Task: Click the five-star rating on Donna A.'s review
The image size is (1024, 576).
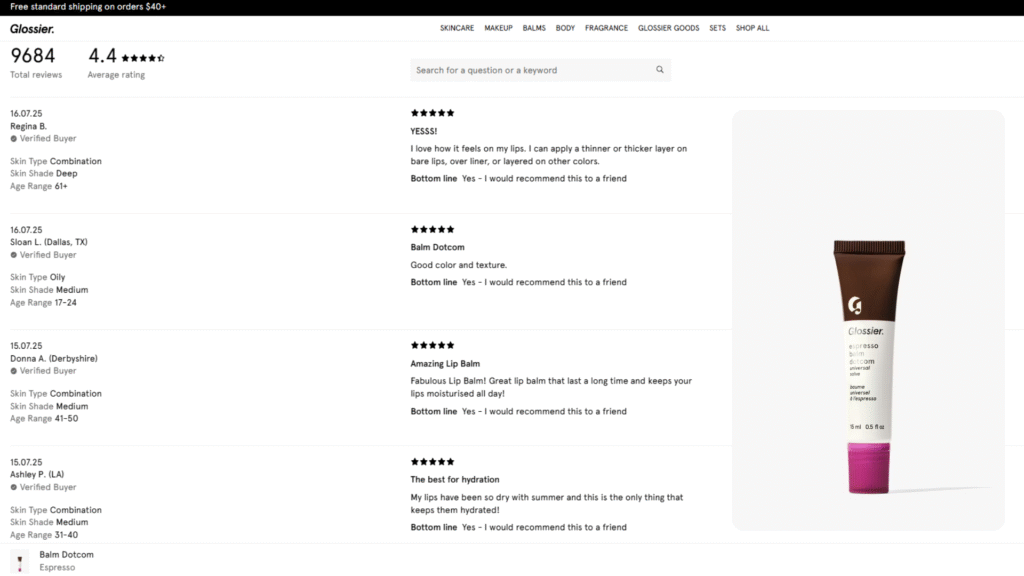Action: tap(432, 345)
